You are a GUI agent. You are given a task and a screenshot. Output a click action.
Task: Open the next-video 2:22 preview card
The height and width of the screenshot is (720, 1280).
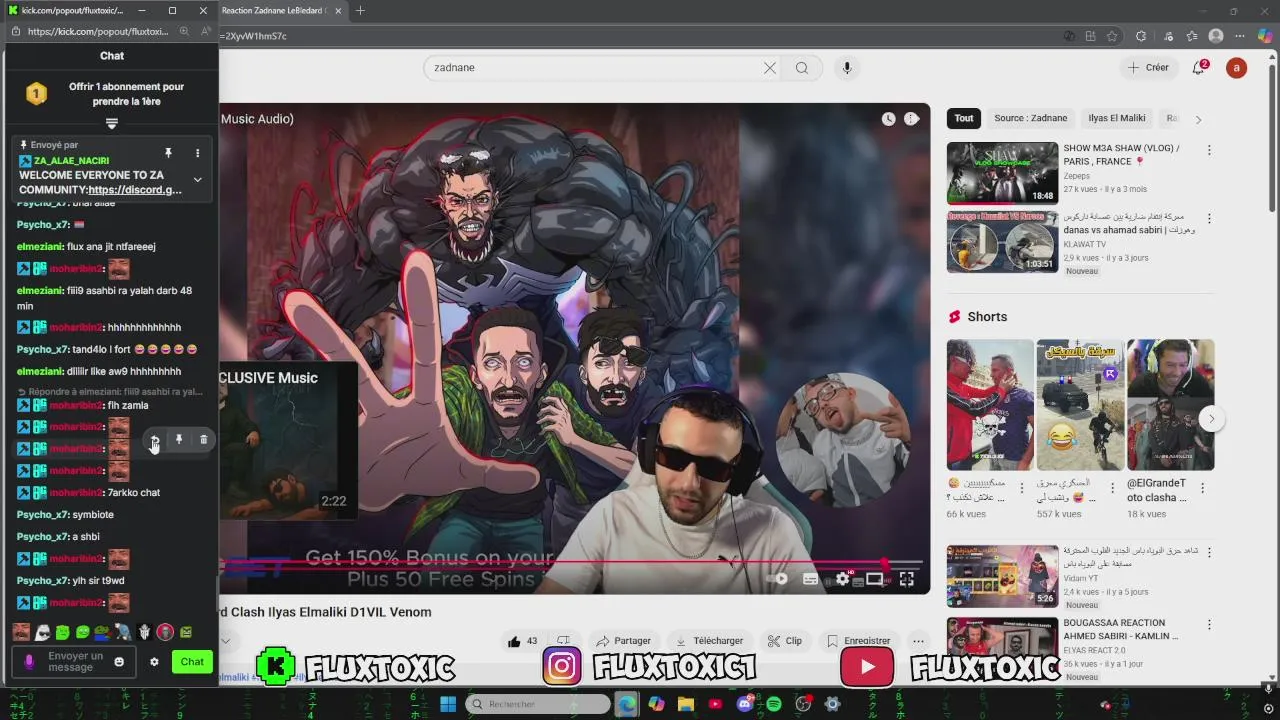(288, 441)
